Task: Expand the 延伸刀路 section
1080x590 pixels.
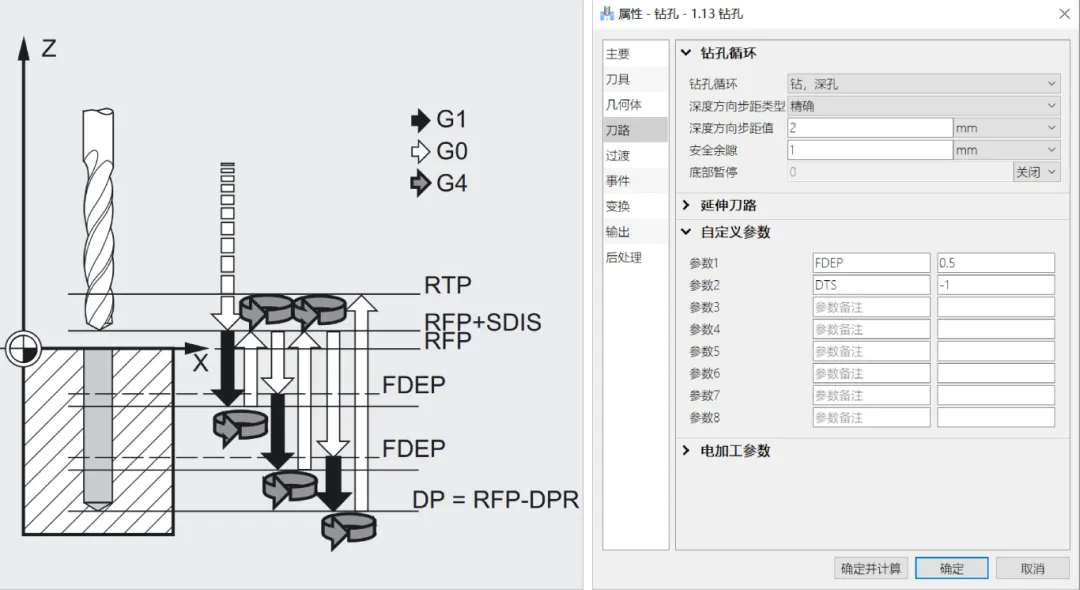Action: coord(686,205)
